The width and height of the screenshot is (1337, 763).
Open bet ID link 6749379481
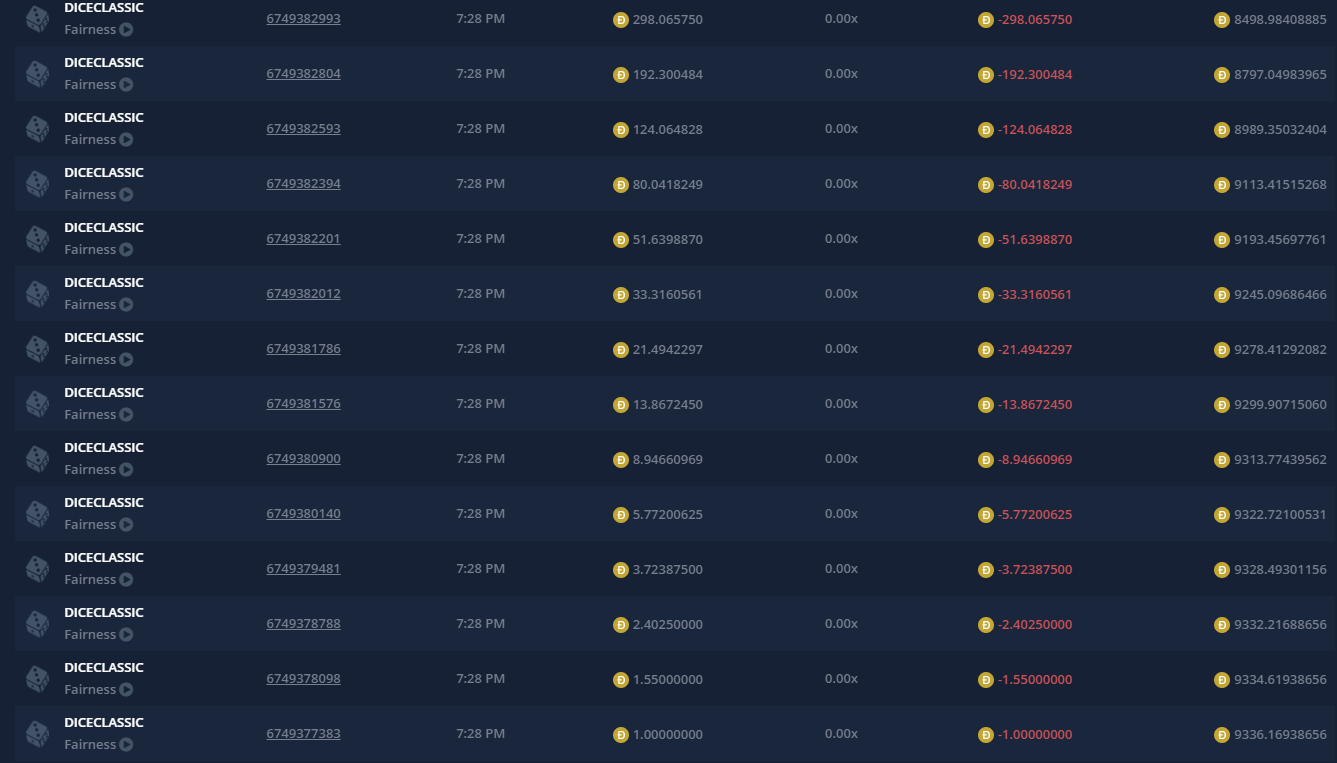(x=303, y=569)
